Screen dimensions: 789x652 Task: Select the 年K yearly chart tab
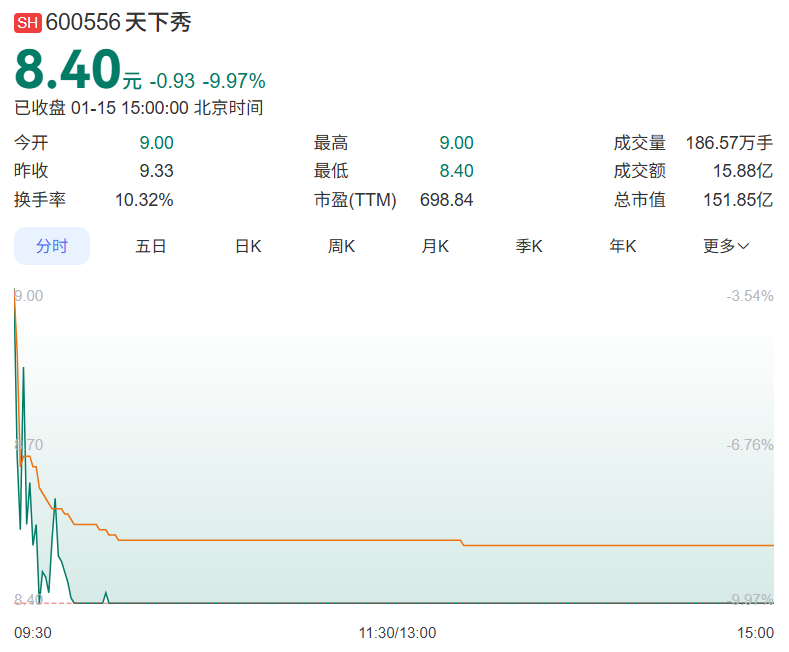(x=623, y=246)
